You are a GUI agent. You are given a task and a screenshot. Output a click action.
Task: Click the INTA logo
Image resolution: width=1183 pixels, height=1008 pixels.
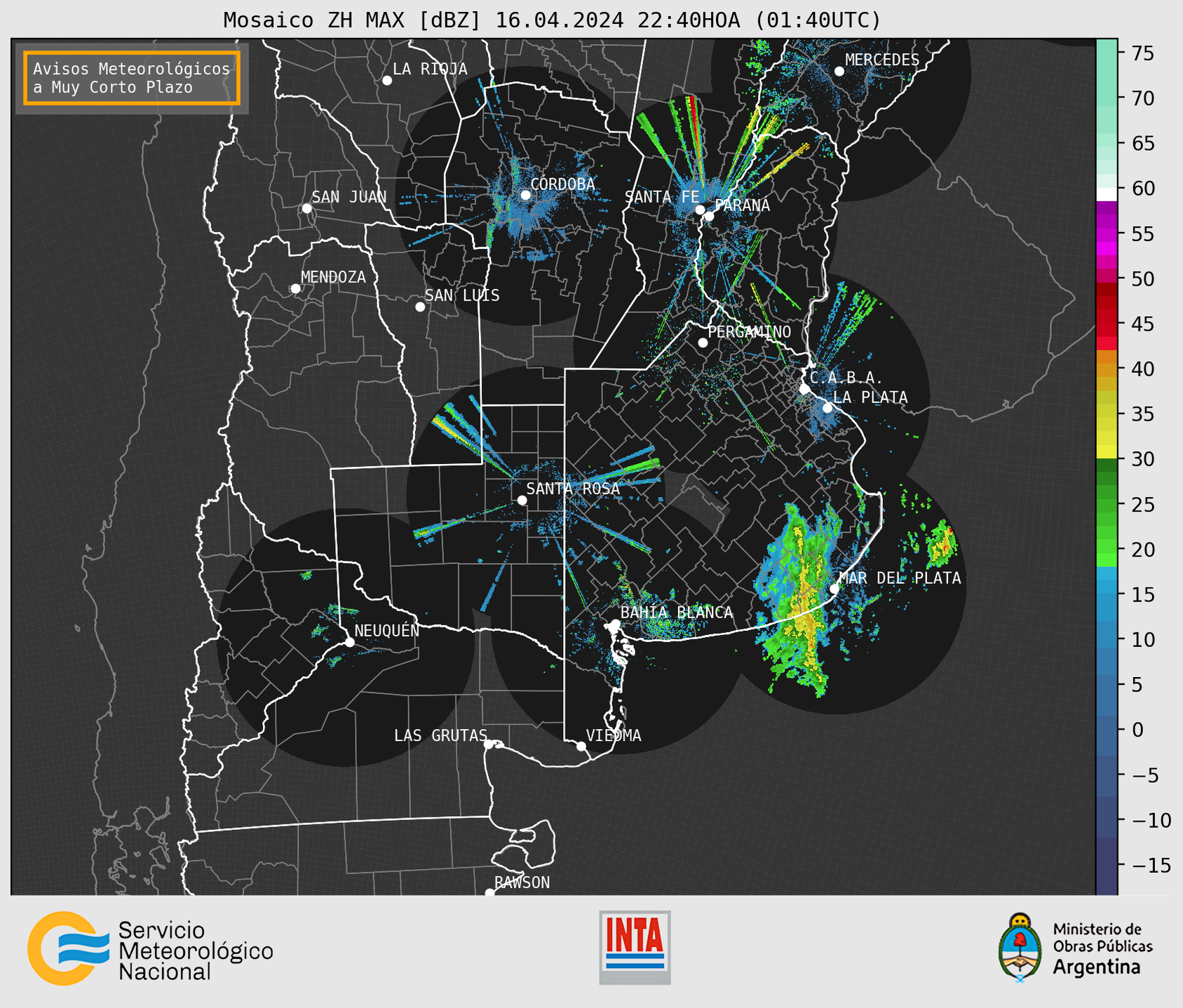[x=635, y=947]
